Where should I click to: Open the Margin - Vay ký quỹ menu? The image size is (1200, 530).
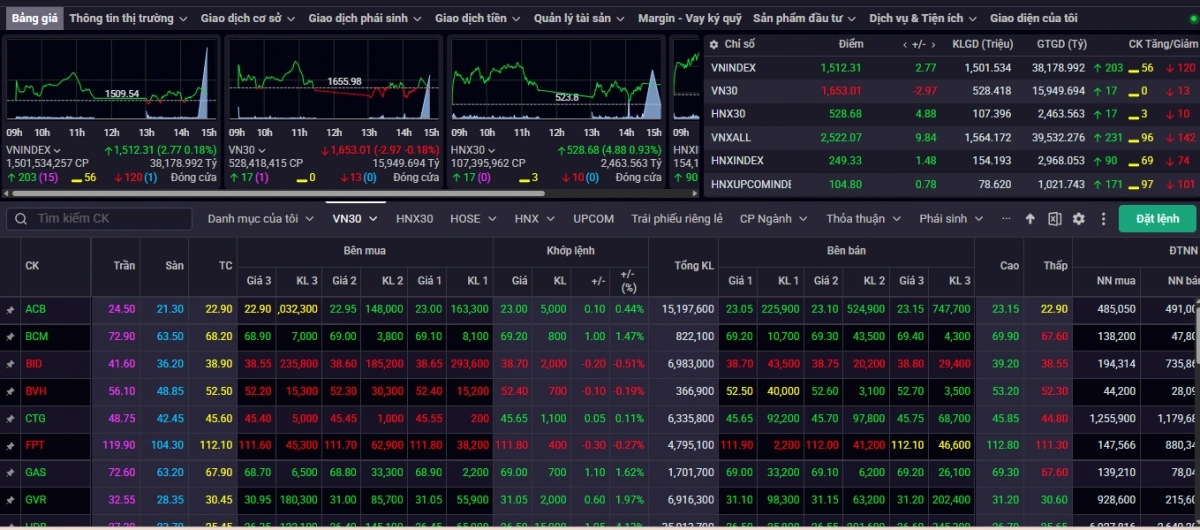pos(690,18)
